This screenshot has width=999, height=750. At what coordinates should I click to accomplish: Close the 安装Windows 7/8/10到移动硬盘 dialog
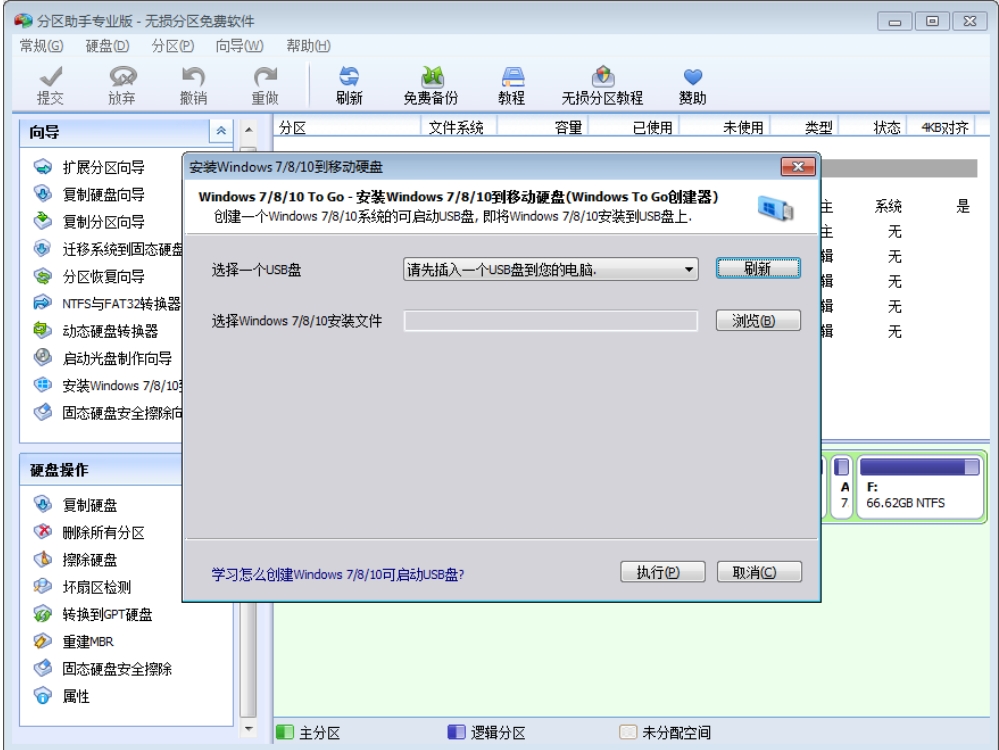(798, 167)
